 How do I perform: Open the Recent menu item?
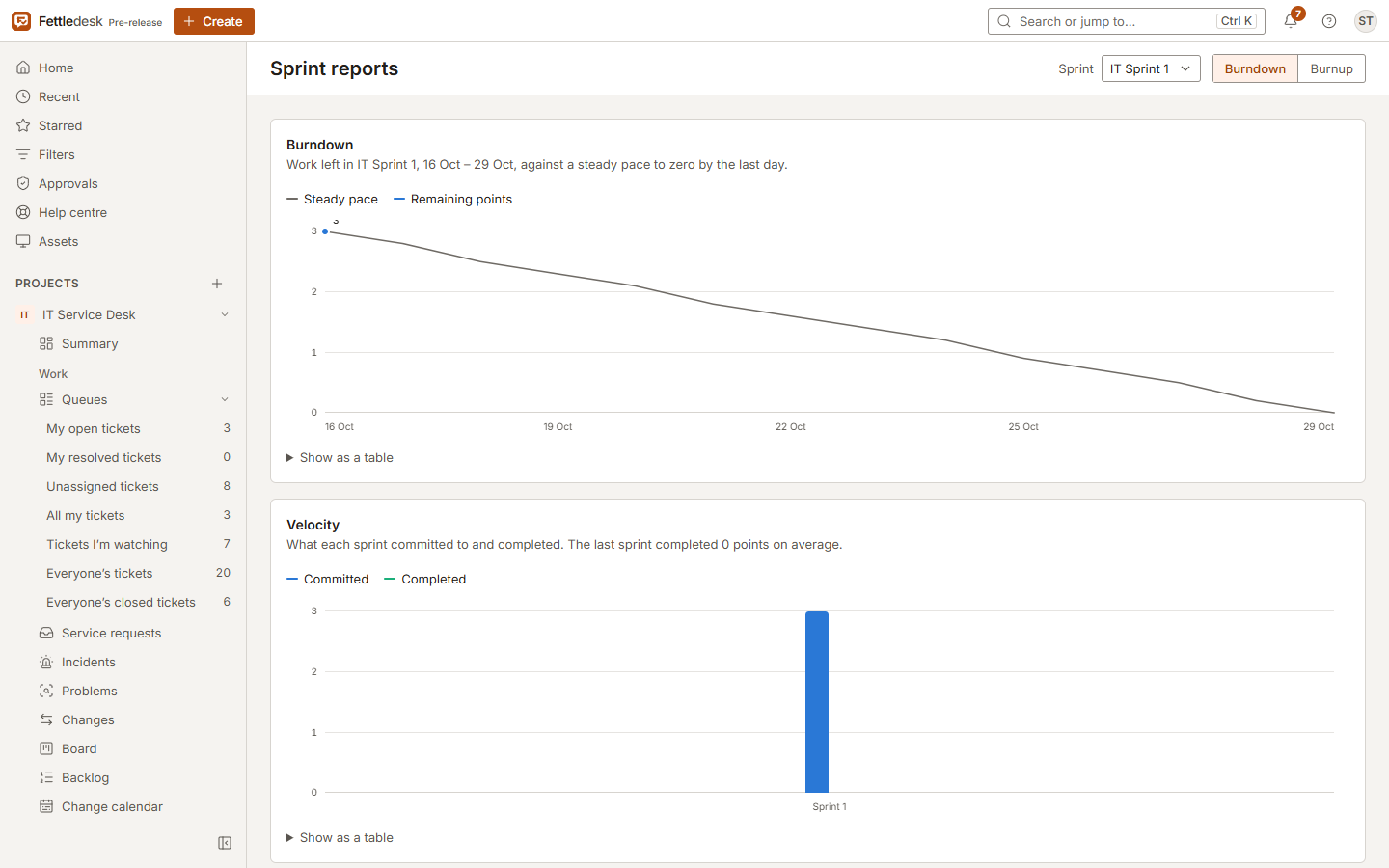123,96
